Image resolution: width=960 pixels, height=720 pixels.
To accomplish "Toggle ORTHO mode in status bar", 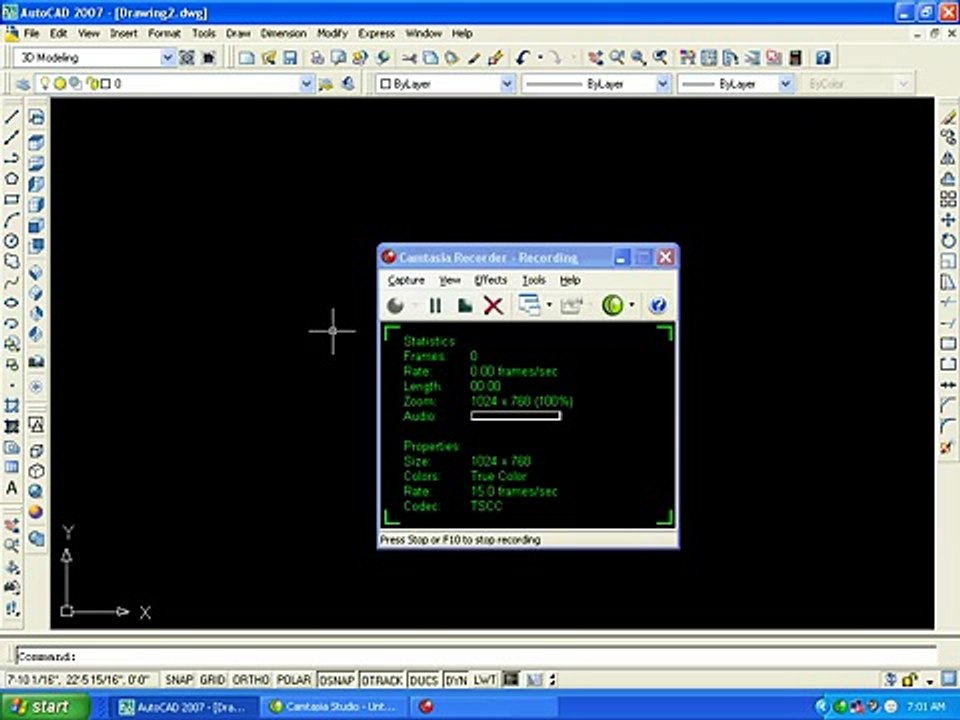I will 250,680.
